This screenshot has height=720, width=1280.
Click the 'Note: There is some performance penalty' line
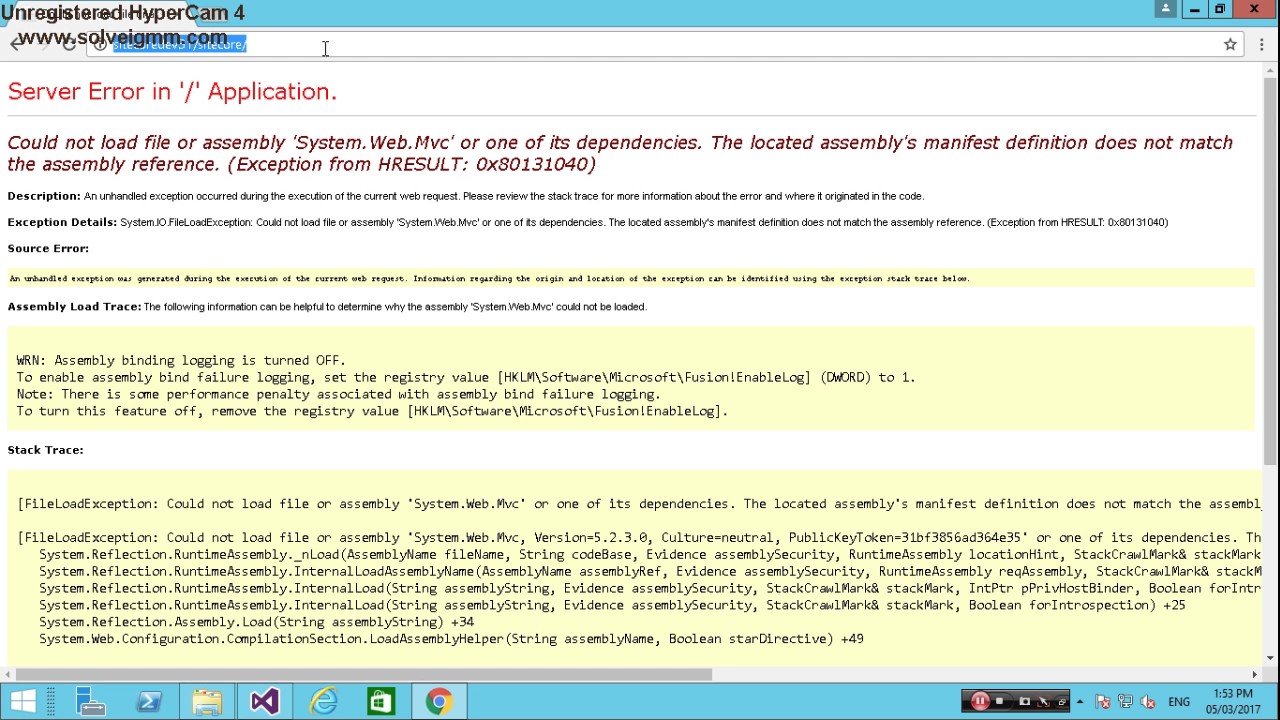[338, 394]
